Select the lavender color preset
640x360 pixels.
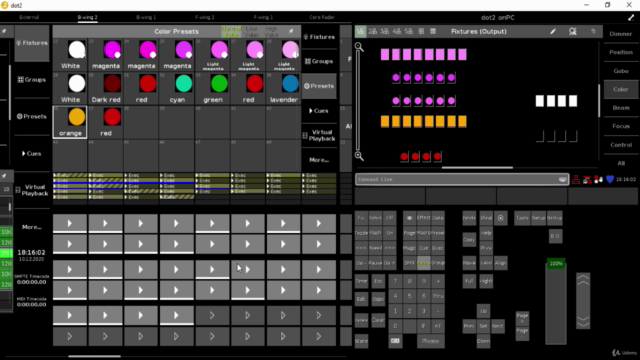point(283,88)
